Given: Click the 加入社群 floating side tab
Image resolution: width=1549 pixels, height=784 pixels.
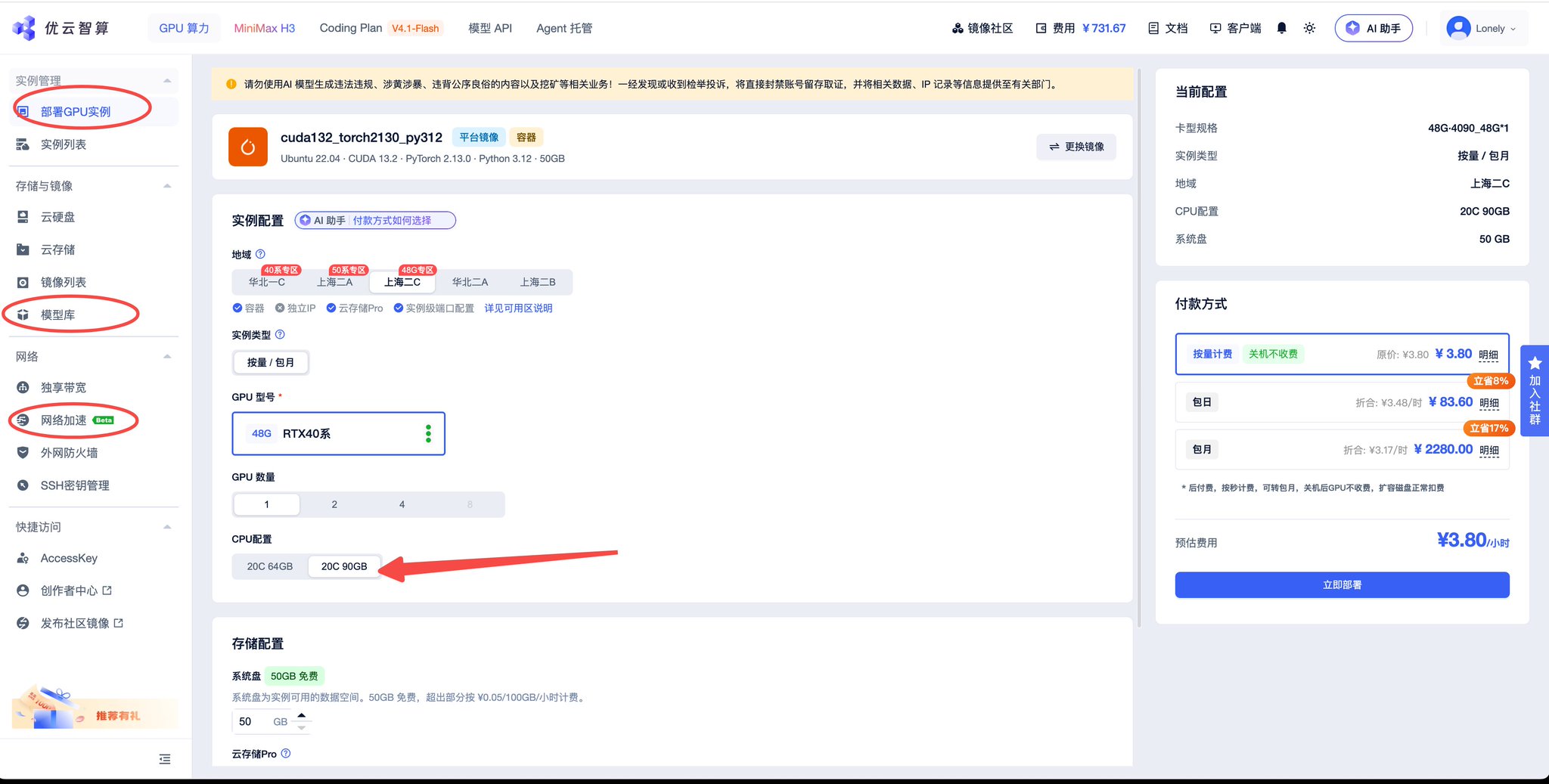Looking at the screenshot, I should pyautogui.click(x=1535, y=390).
